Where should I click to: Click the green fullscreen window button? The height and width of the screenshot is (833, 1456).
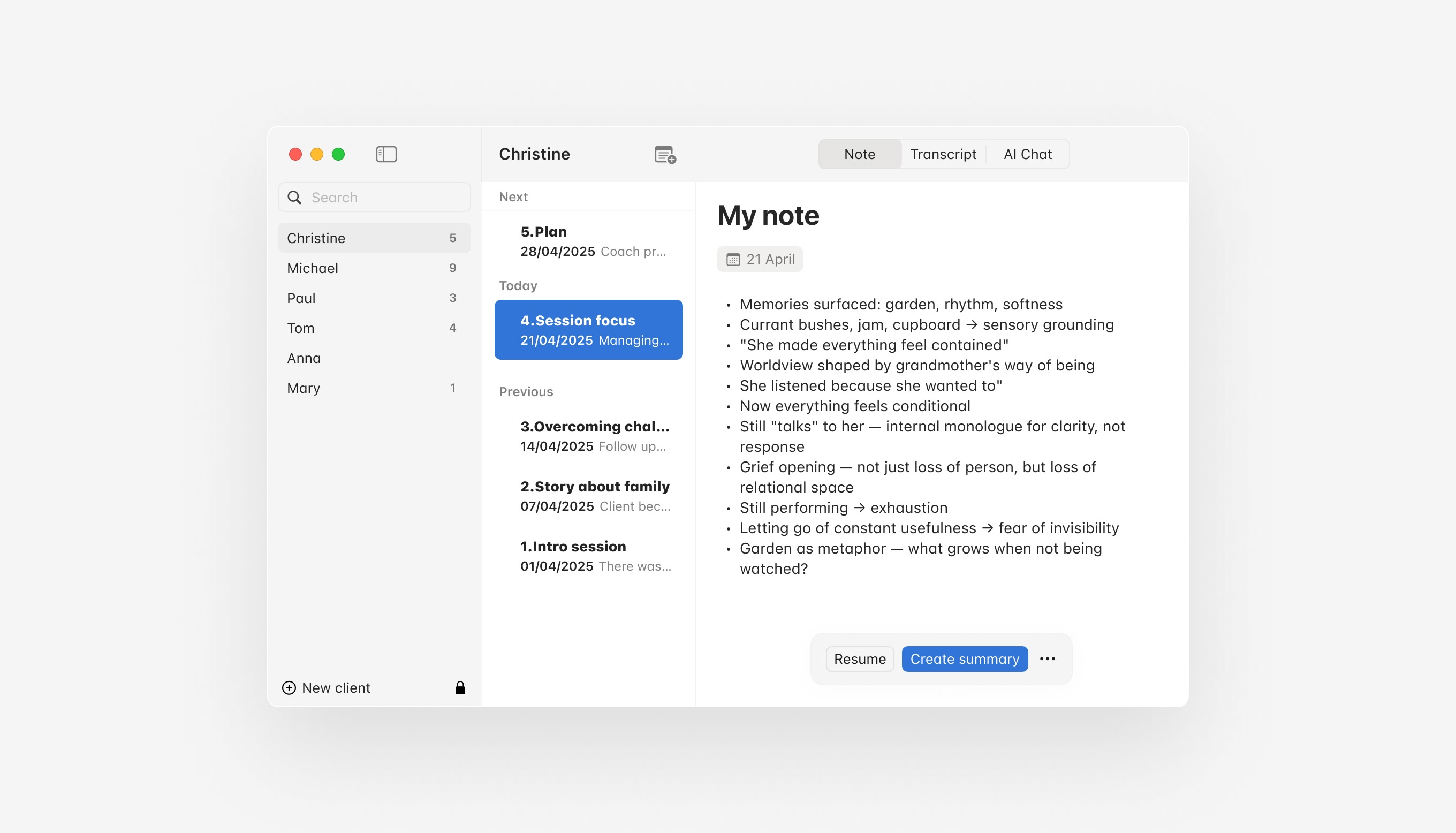pos(338,154)
